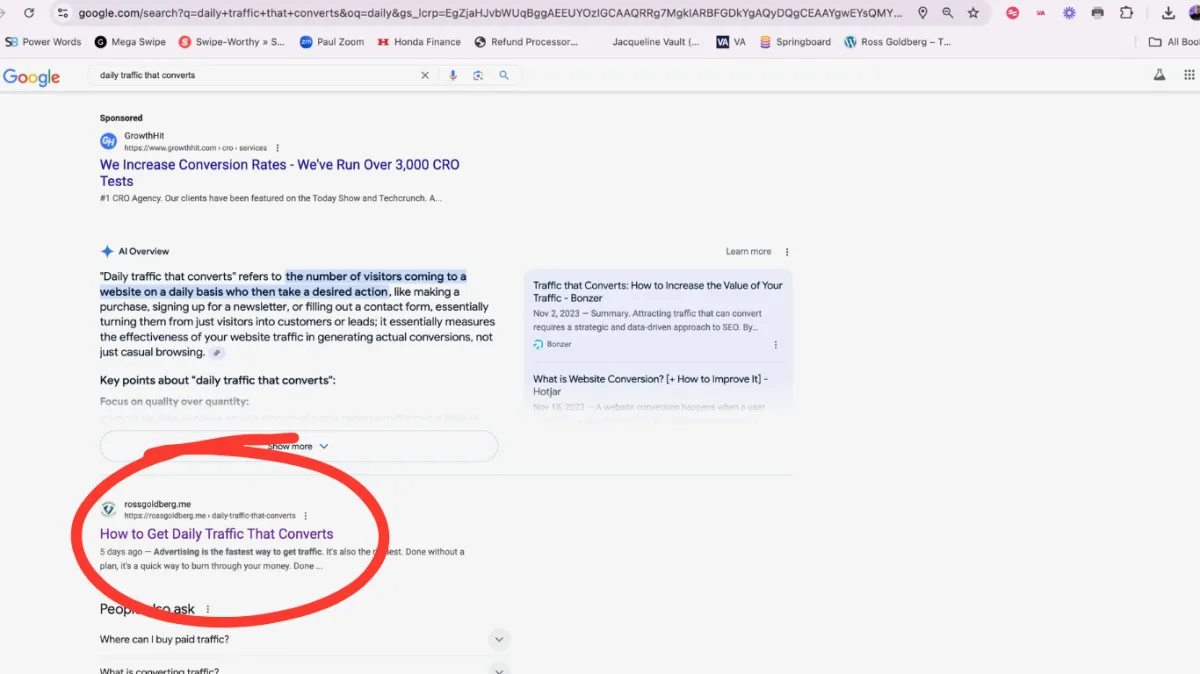Open the Honda Finance bookmark

tap(419, 42)
